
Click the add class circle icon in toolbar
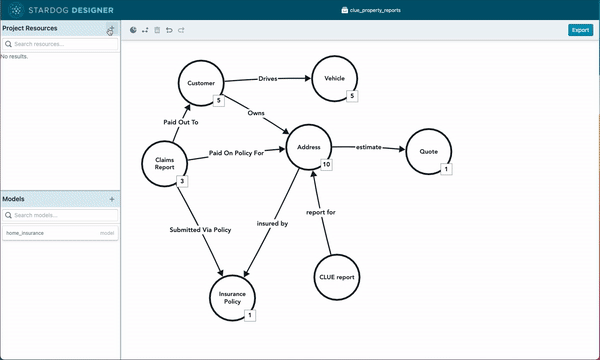pyautogui.click(x=133, y=30)
